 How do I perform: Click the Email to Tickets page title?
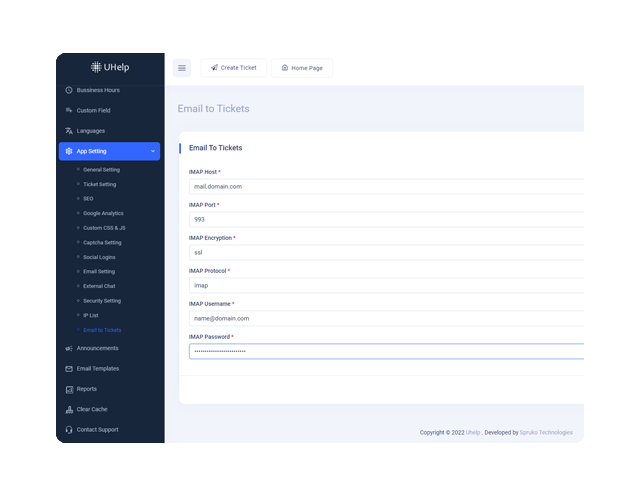pos(213,109)
